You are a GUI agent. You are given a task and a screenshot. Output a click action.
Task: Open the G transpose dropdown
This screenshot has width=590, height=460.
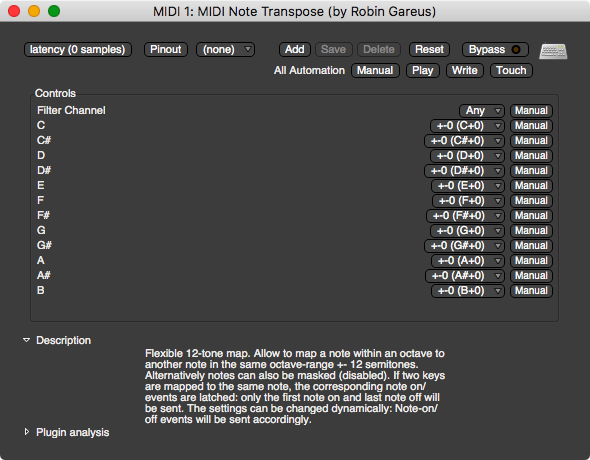(x=467, y=231)
